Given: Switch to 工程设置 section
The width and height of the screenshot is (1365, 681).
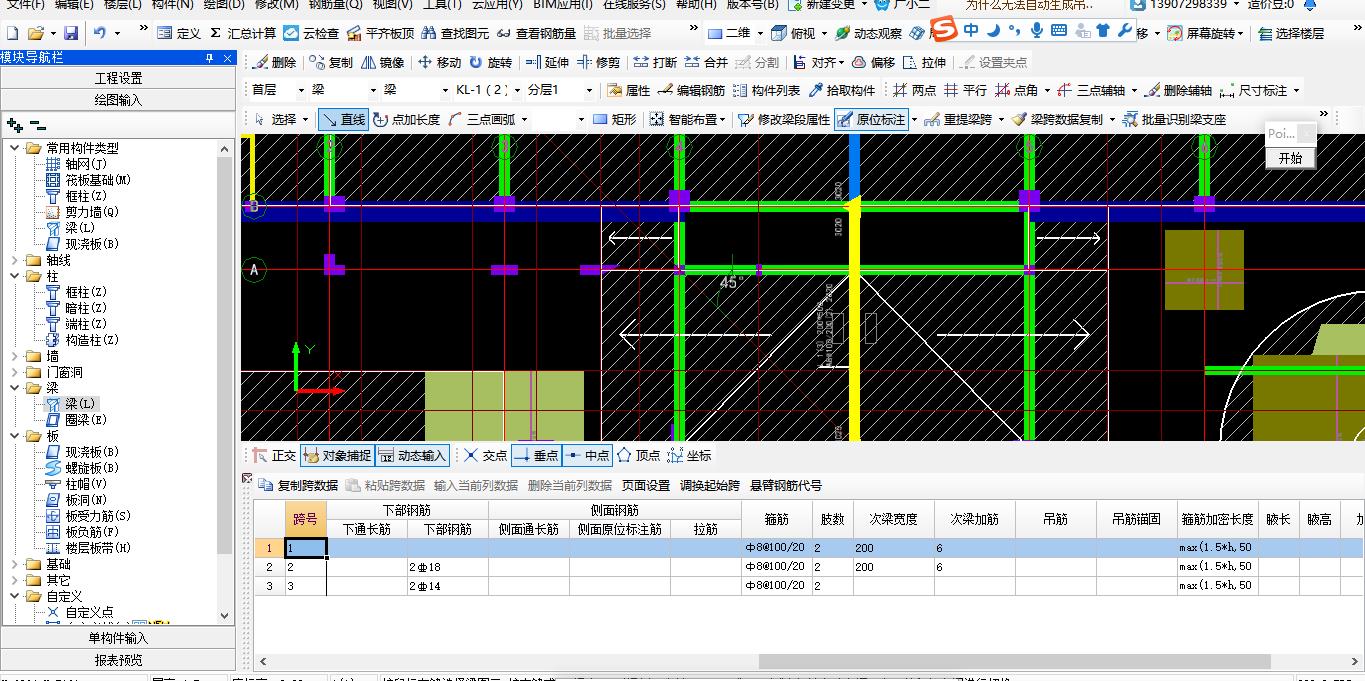Looking at the screenshot, I should 118,78.
